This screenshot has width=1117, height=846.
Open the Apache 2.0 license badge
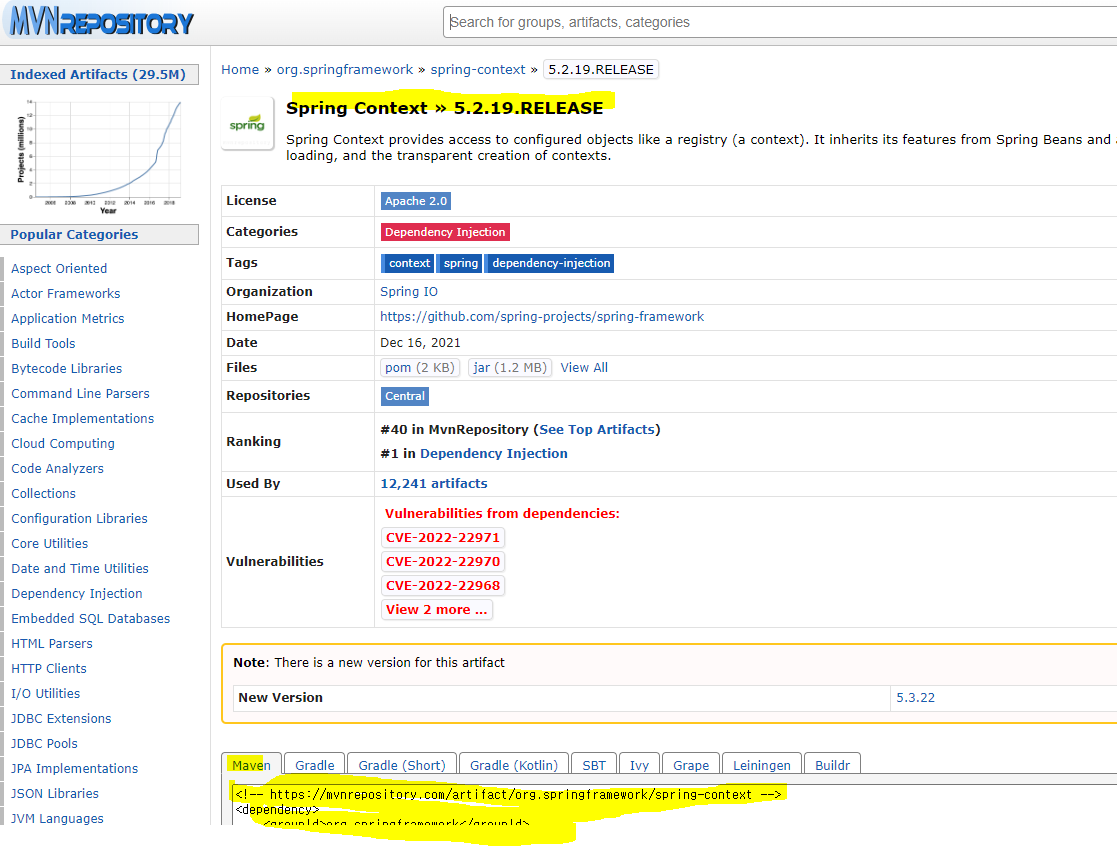416,201
